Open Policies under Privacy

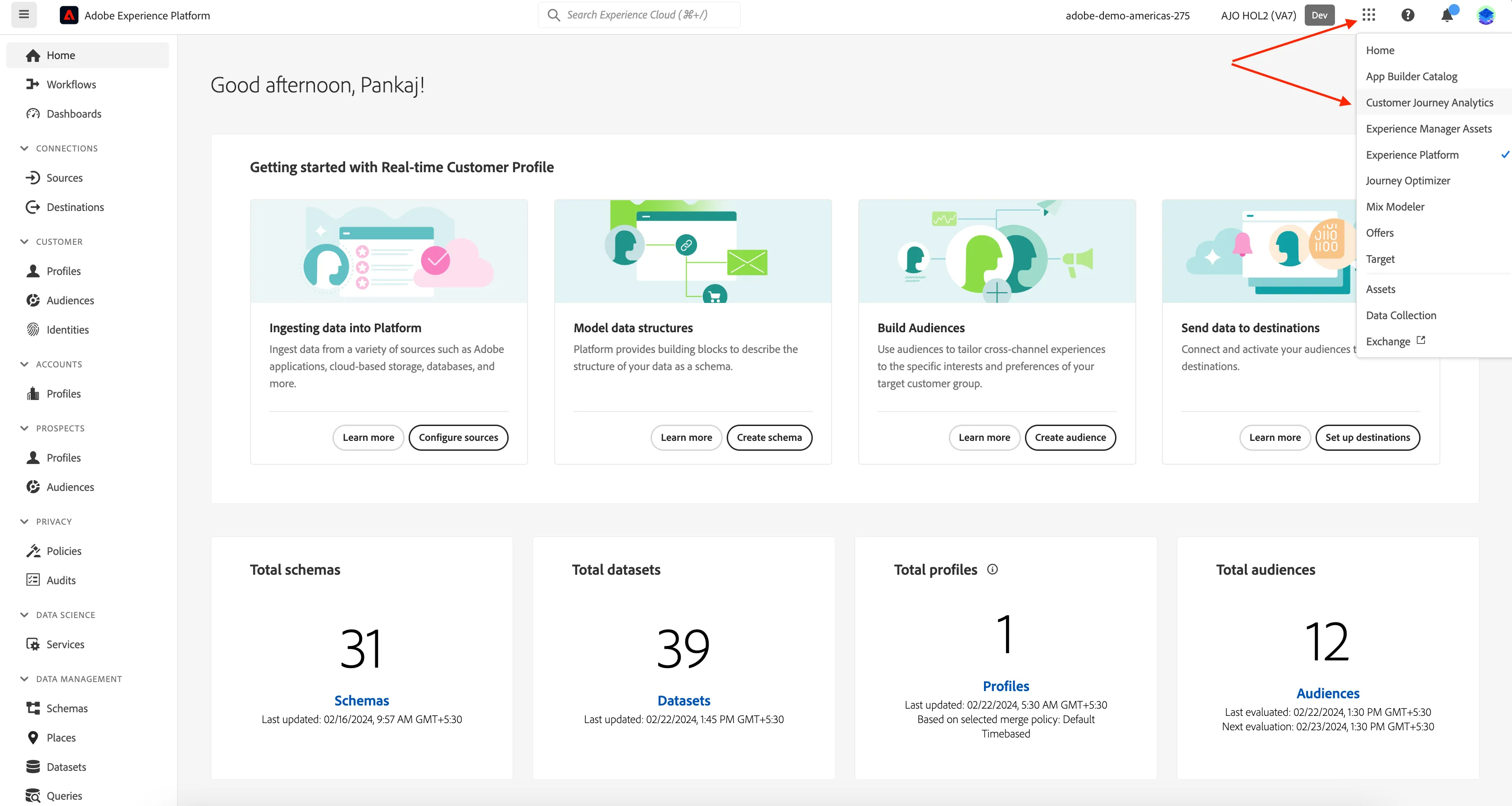tap(64, 551)
